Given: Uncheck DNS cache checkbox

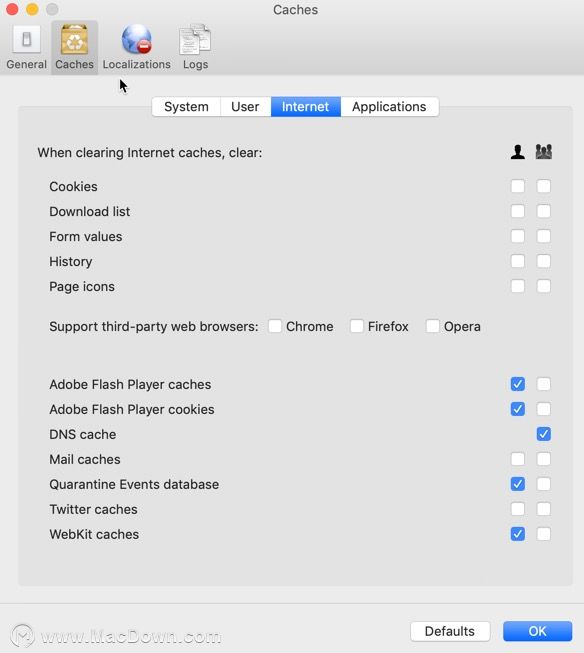Looking at the screenshot, I should [544, 434].
